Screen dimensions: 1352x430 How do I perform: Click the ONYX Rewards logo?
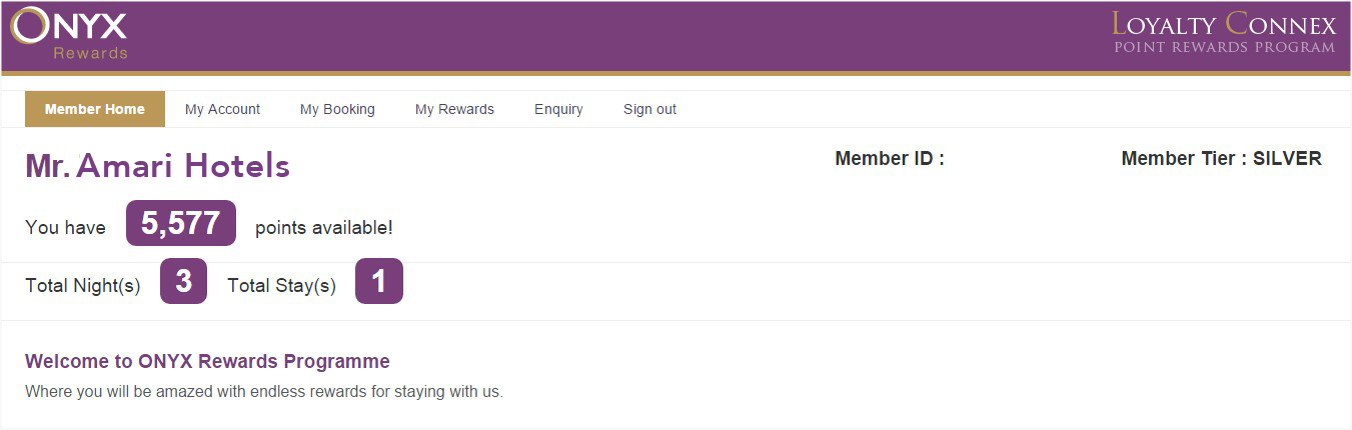[x=69, y=33]
